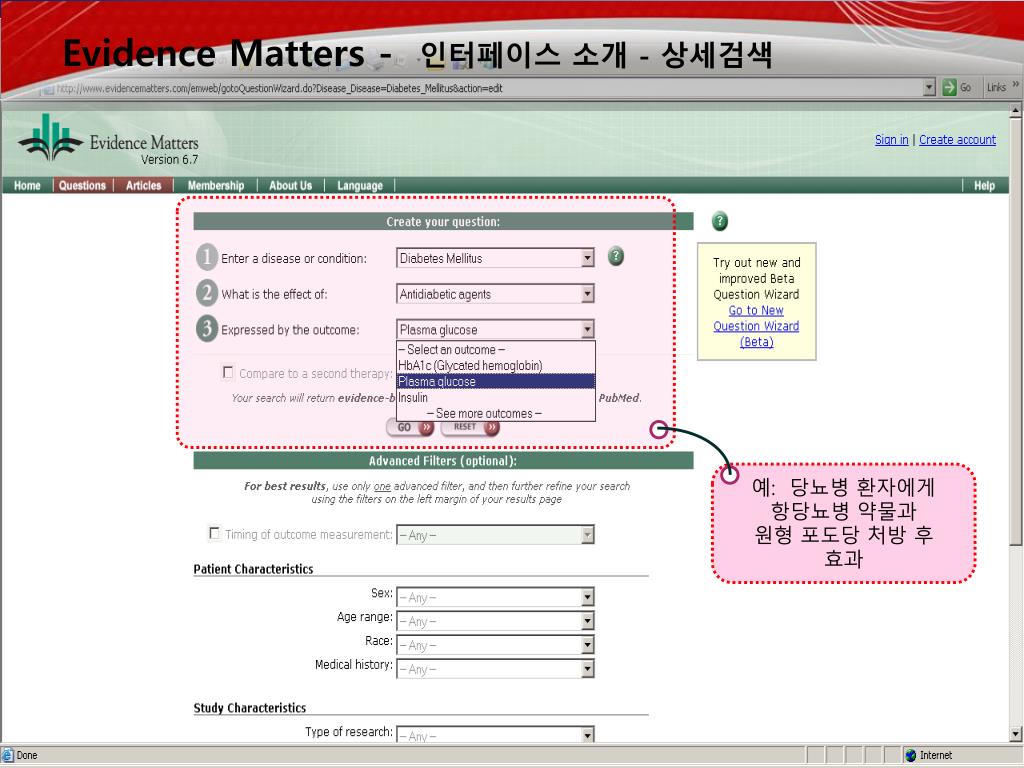
Task: Expand the Links toolbar chevron
Action: tap(1016, 85)
